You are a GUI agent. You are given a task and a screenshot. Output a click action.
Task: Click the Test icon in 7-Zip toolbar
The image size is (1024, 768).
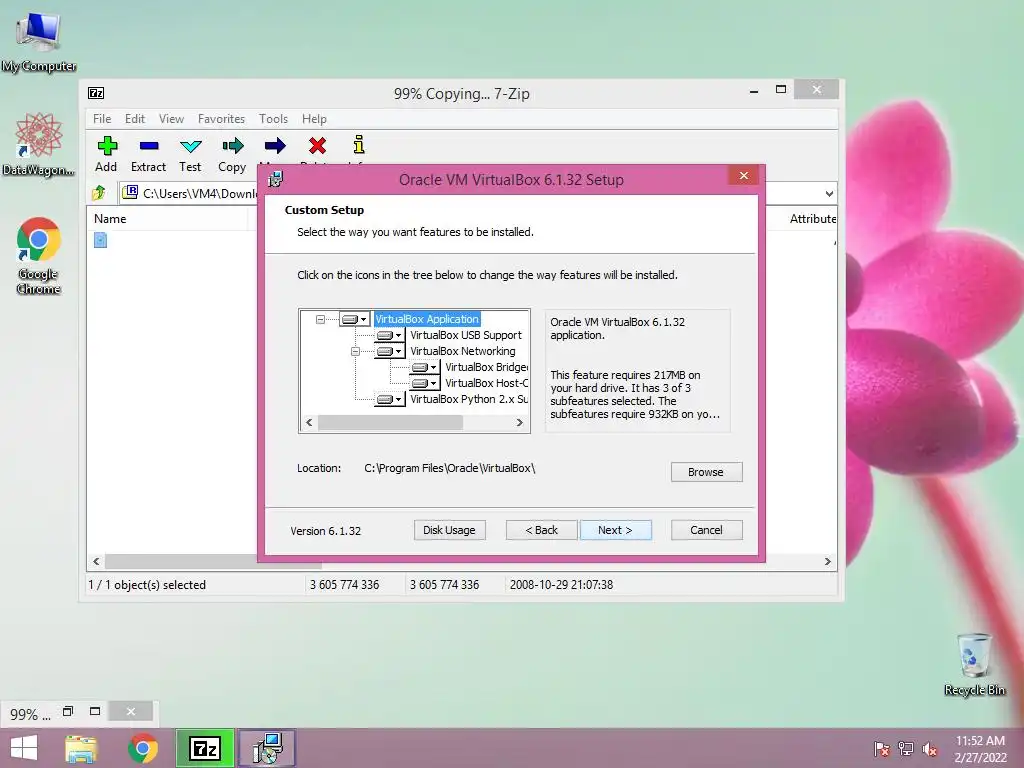point(191,146)
